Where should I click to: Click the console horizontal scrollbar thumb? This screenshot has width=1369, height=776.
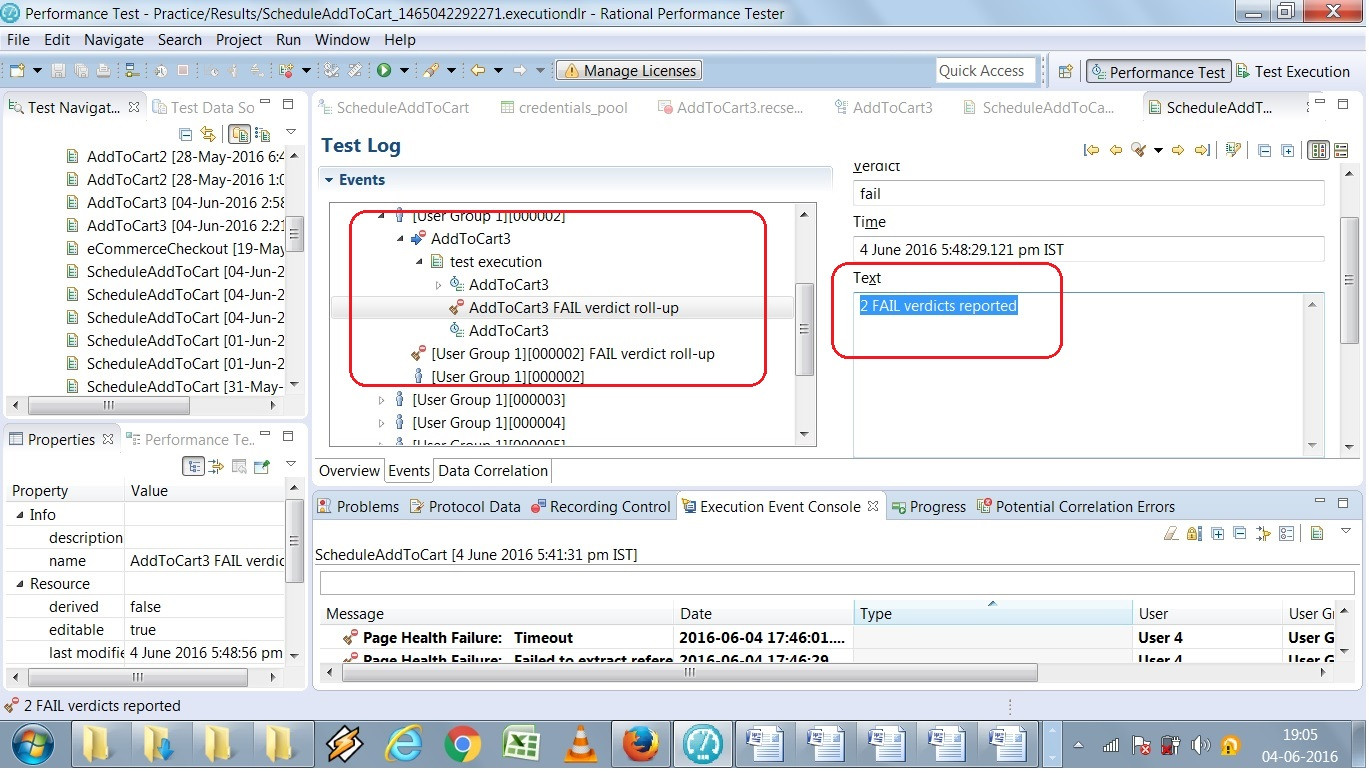pyautogui.click(x=690, y=673)
